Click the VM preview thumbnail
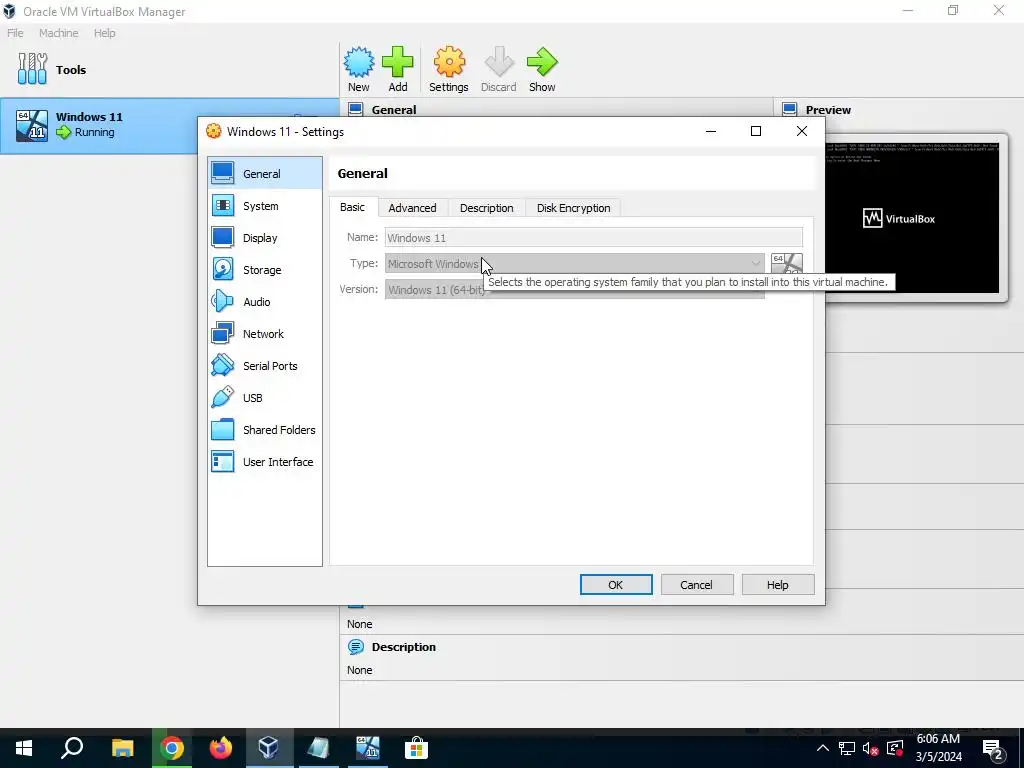 (x=912, y=218)
